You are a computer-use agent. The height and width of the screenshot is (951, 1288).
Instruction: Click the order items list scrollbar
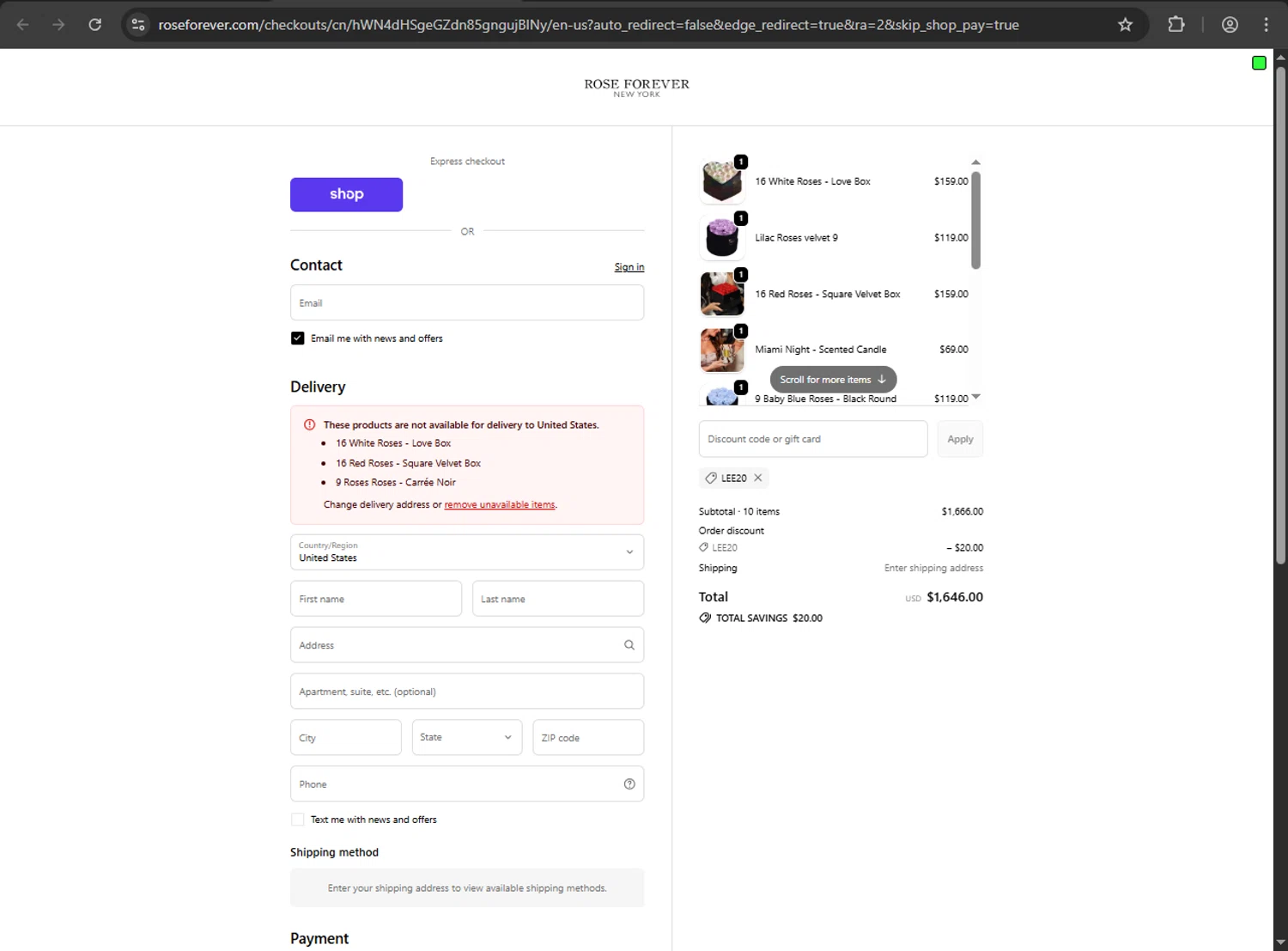point(975,220)
